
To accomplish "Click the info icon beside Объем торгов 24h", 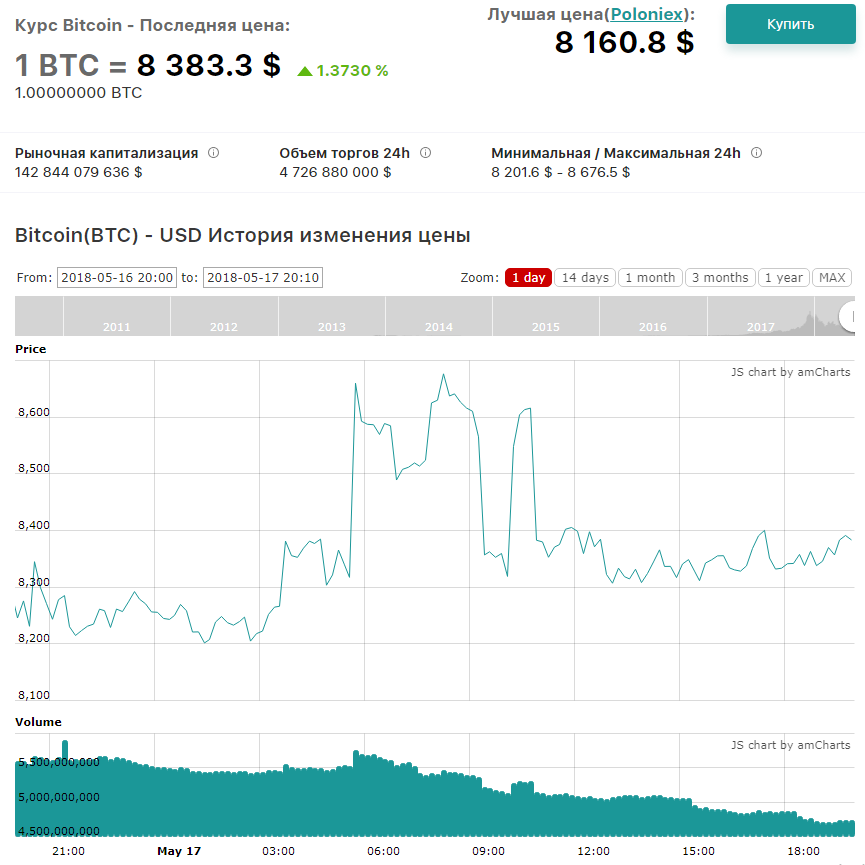I will tap(425, 153).
